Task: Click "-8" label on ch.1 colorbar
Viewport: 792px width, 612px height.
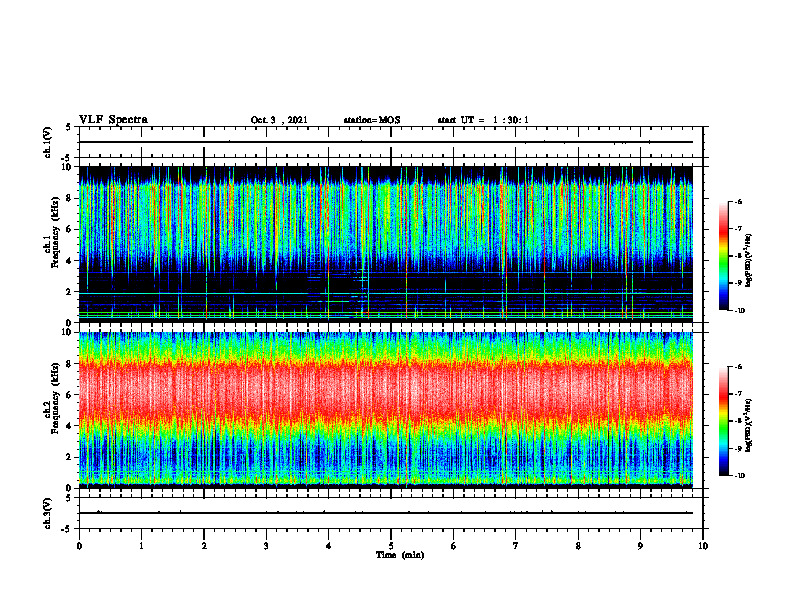Action: (738, 256)
